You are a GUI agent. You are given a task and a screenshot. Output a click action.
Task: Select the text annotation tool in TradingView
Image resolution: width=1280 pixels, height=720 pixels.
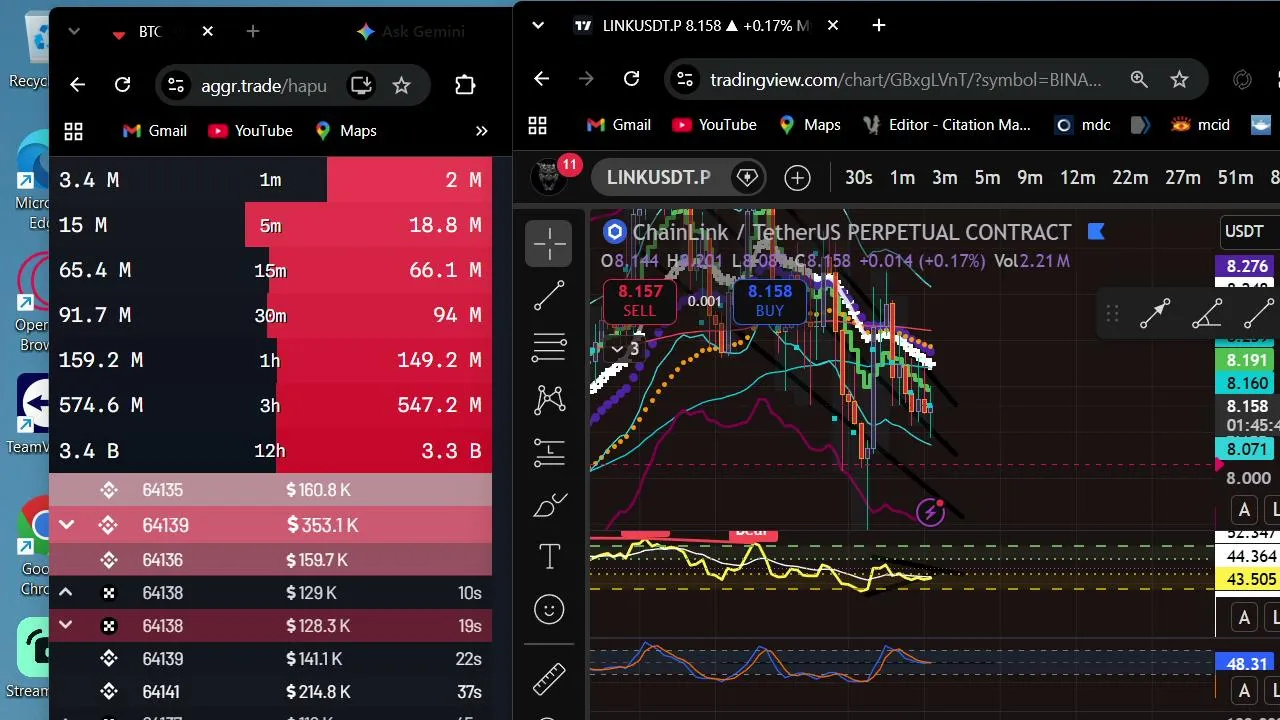(x=549, y=557)
